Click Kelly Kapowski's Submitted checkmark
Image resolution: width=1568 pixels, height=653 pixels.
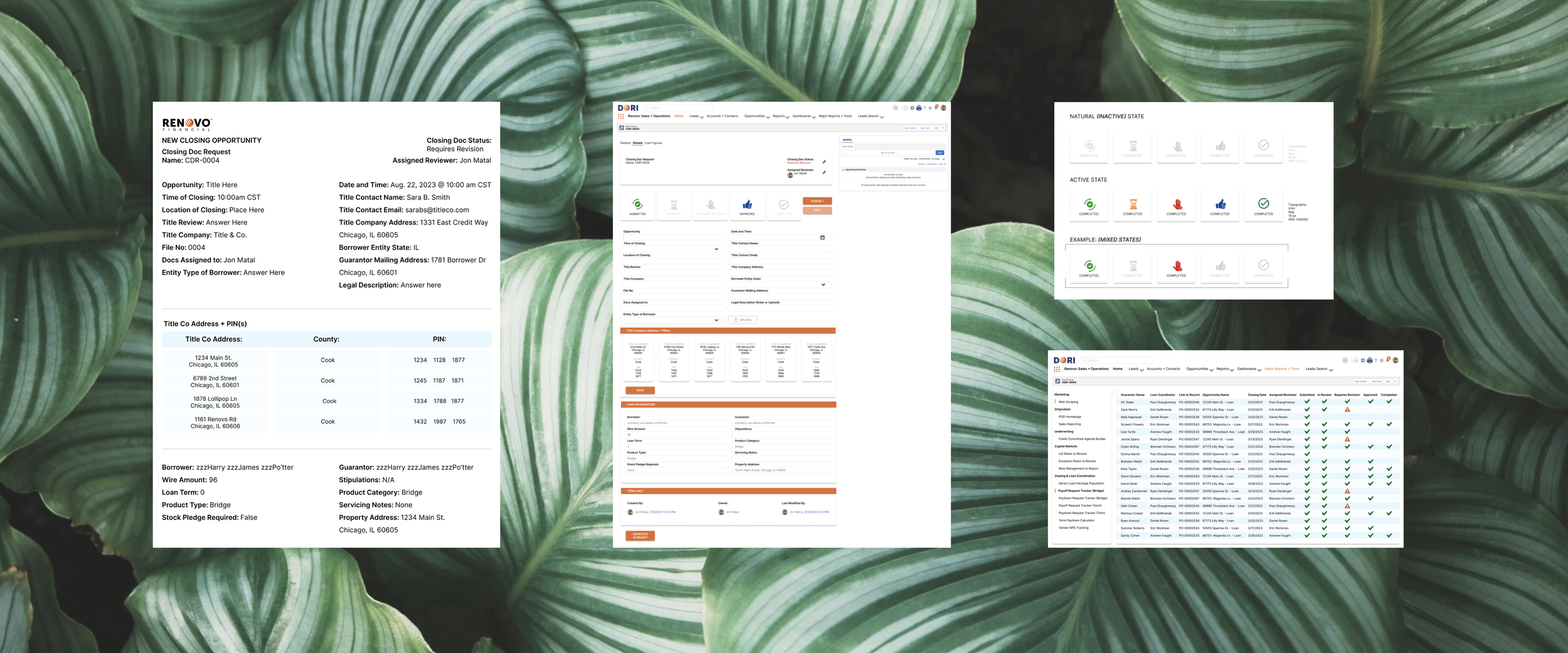tap(1307, 417)
